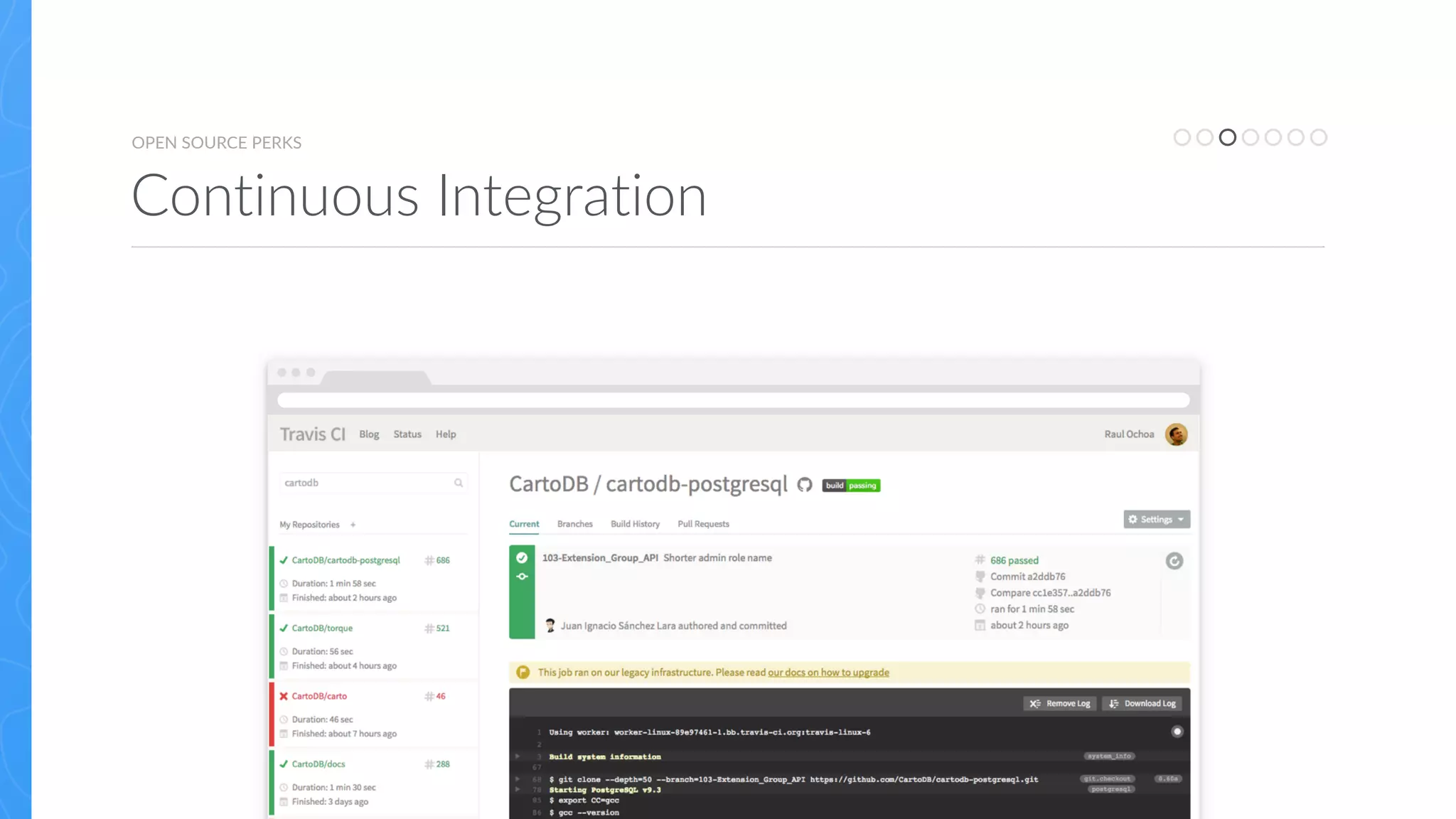The image size is (1456, 819).
Task: Open build number 288 for docs
Action: click(437, 764)
